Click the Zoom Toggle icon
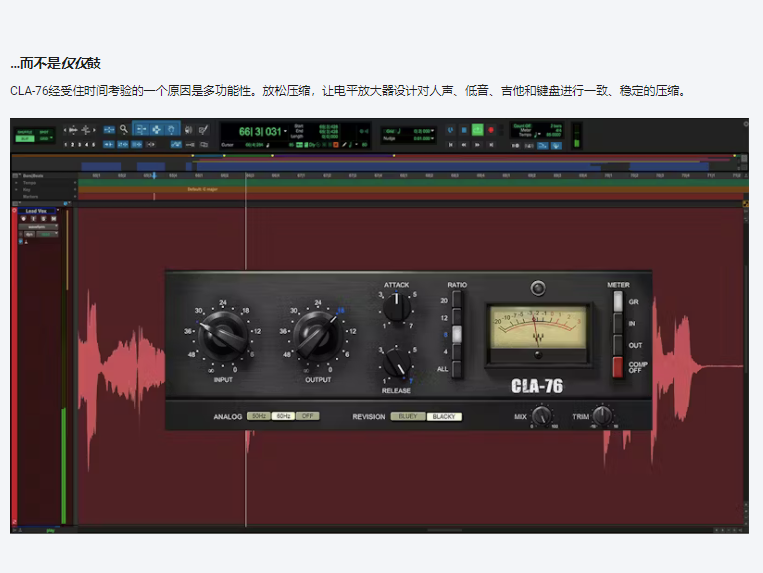This screenshot has height=573, width=763. tap(109, 129)
